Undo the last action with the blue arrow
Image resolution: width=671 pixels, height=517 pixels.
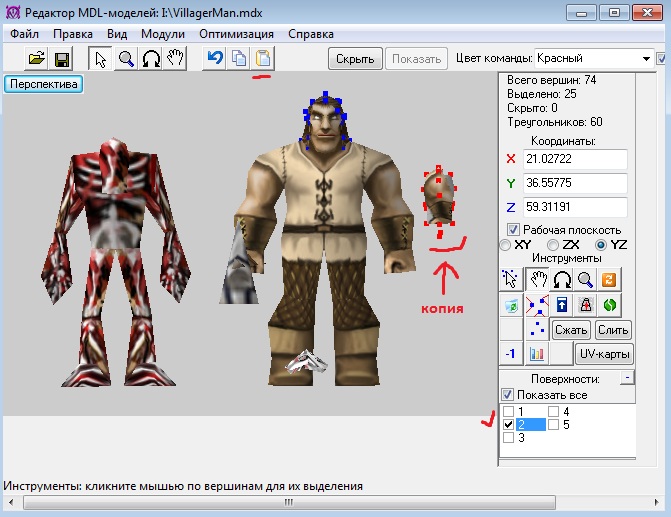pyautogui.click(x=215, y=58)
